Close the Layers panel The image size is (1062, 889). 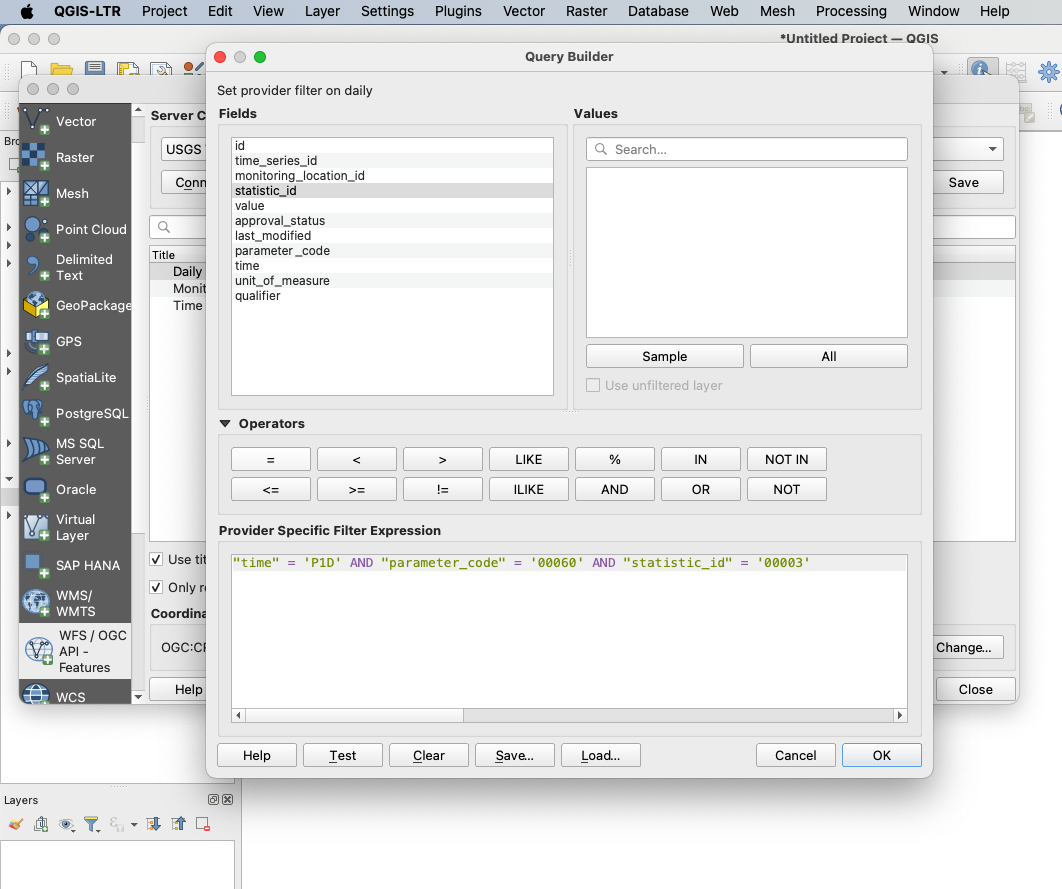[x=228, y=800]
